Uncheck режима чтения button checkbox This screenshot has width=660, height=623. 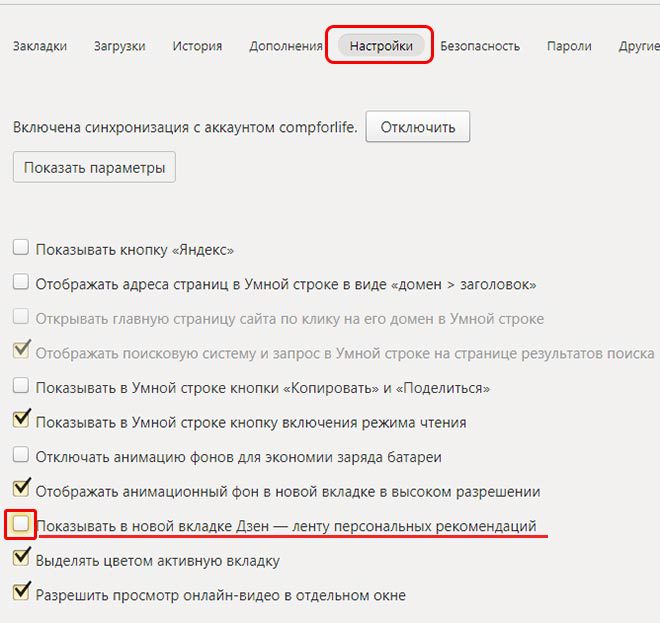point(21,419)
